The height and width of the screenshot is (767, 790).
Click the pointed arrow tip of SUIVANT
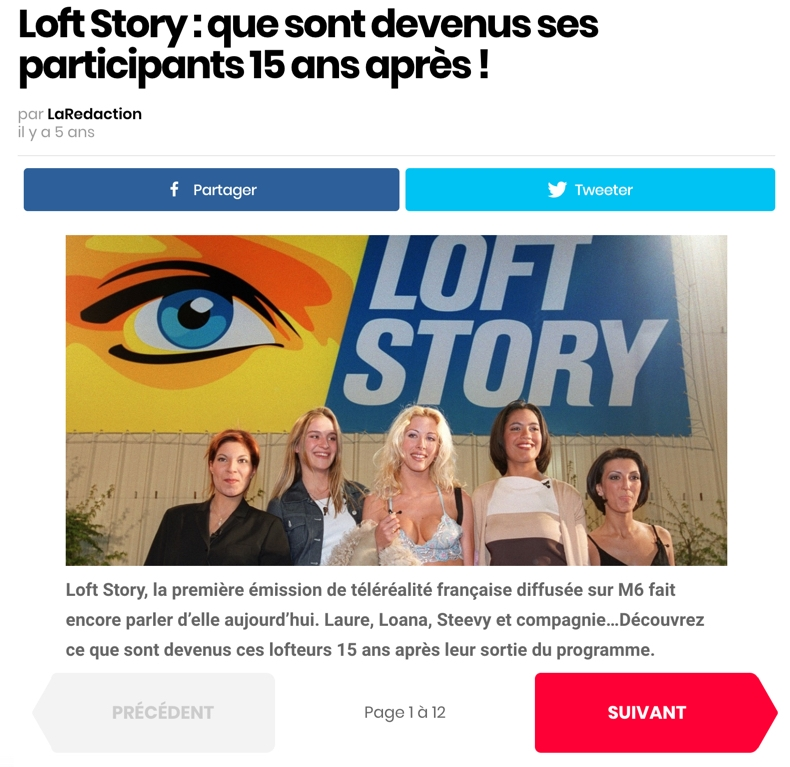768,712
